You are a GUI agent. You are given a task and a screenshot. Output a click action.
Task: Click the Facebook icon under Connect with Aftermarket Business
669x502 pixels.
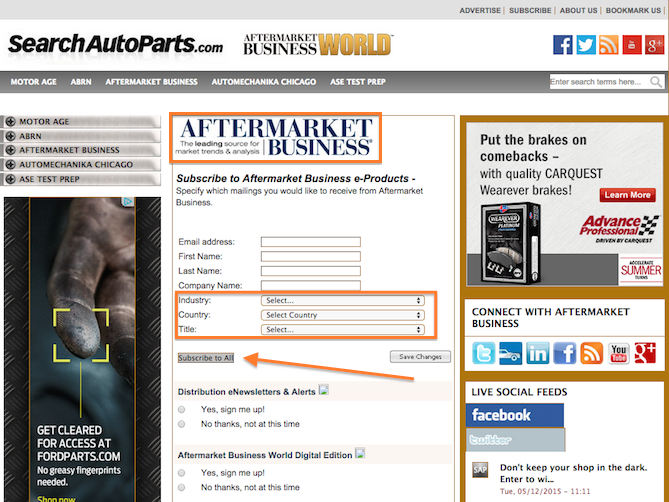(564, 353)
